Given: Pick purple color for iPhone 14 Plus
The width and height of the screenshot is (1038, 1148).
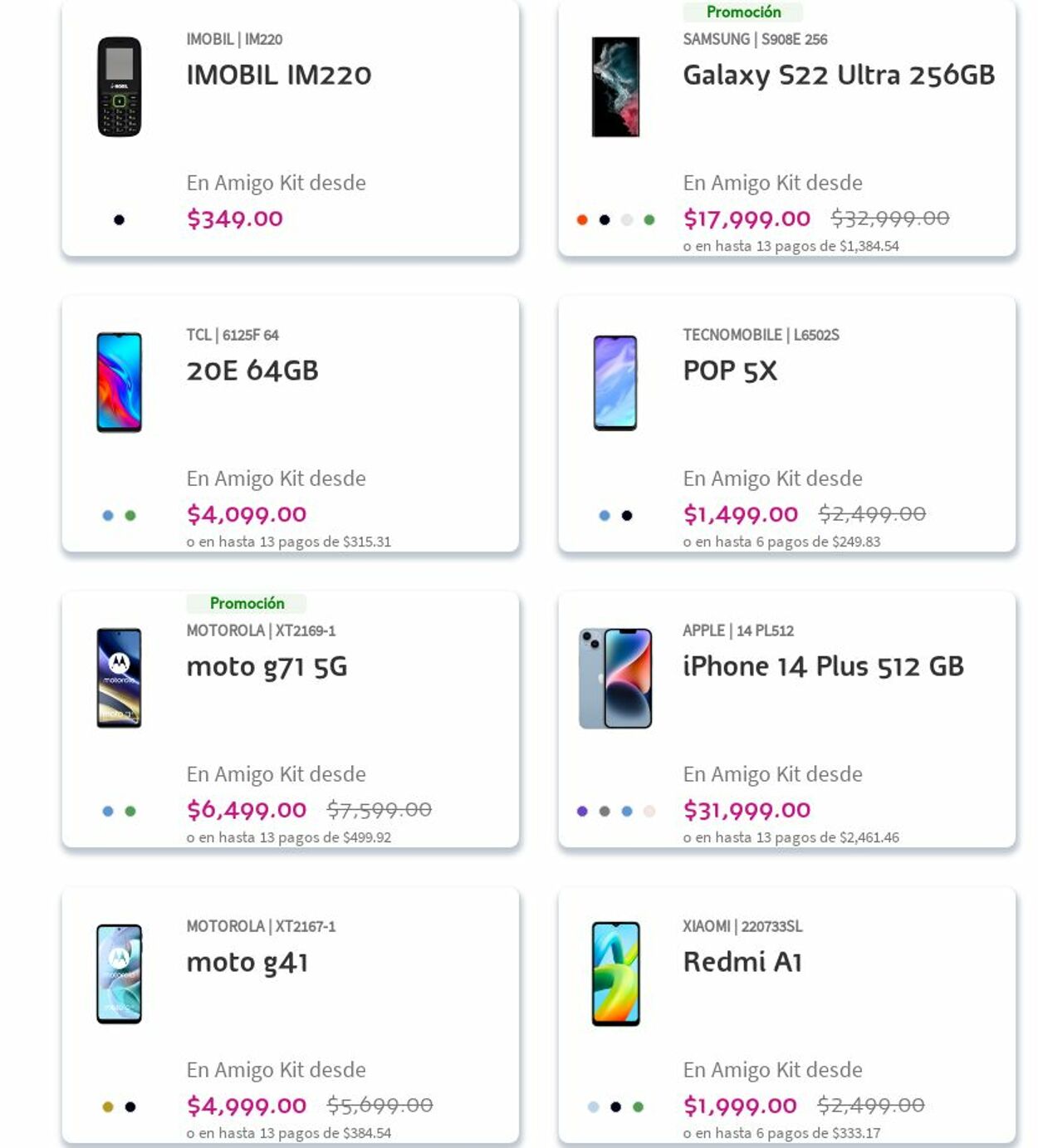Looking at the screenshot, I should (582, 812).
